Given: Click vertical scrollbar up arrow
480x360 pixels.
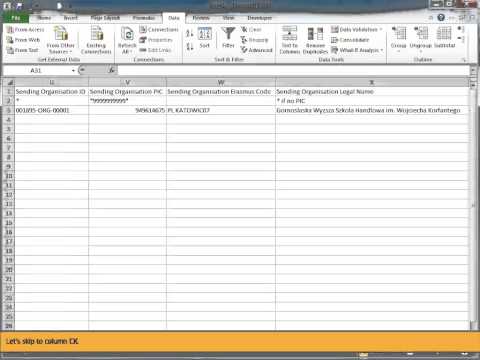Looking at the screenshot, I should [473, 86].
